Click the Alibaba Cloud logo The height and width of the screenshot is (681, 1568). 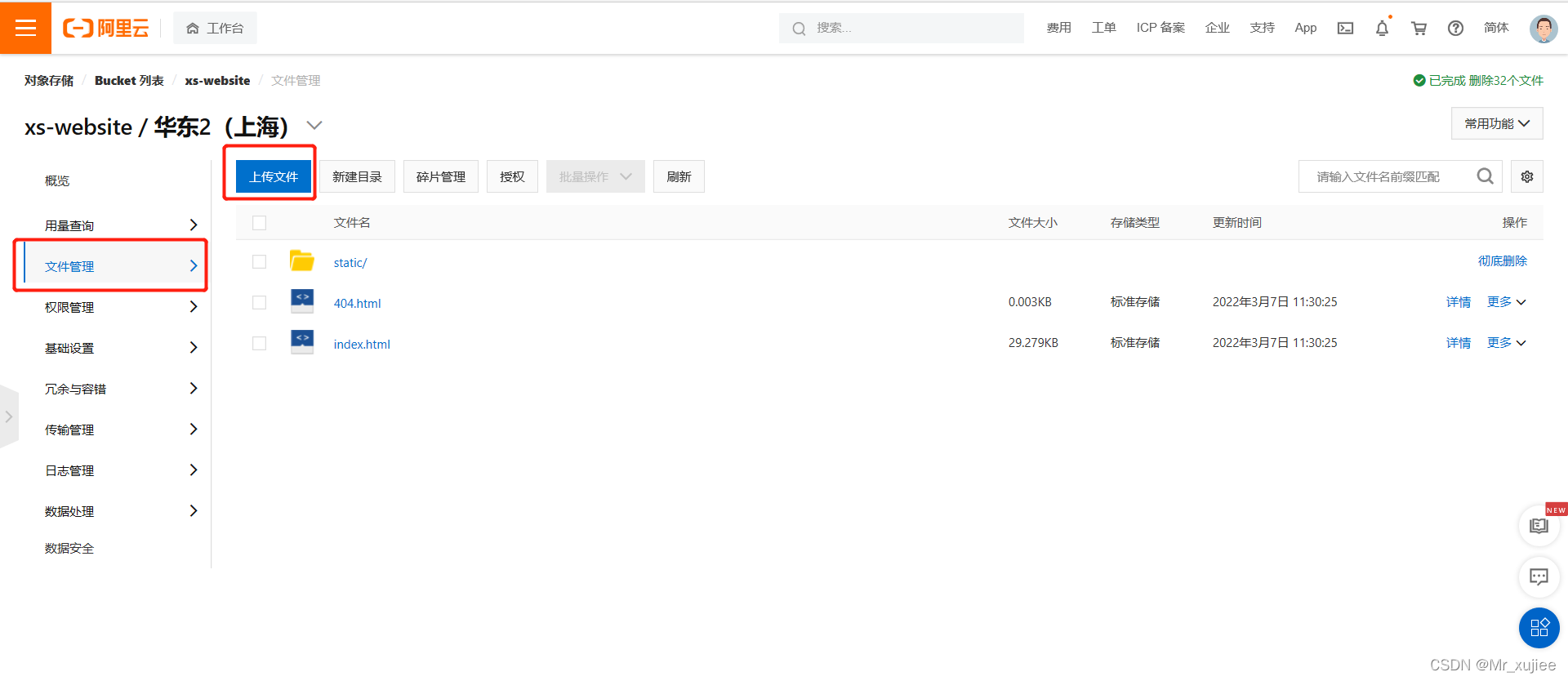pos(106,28)
